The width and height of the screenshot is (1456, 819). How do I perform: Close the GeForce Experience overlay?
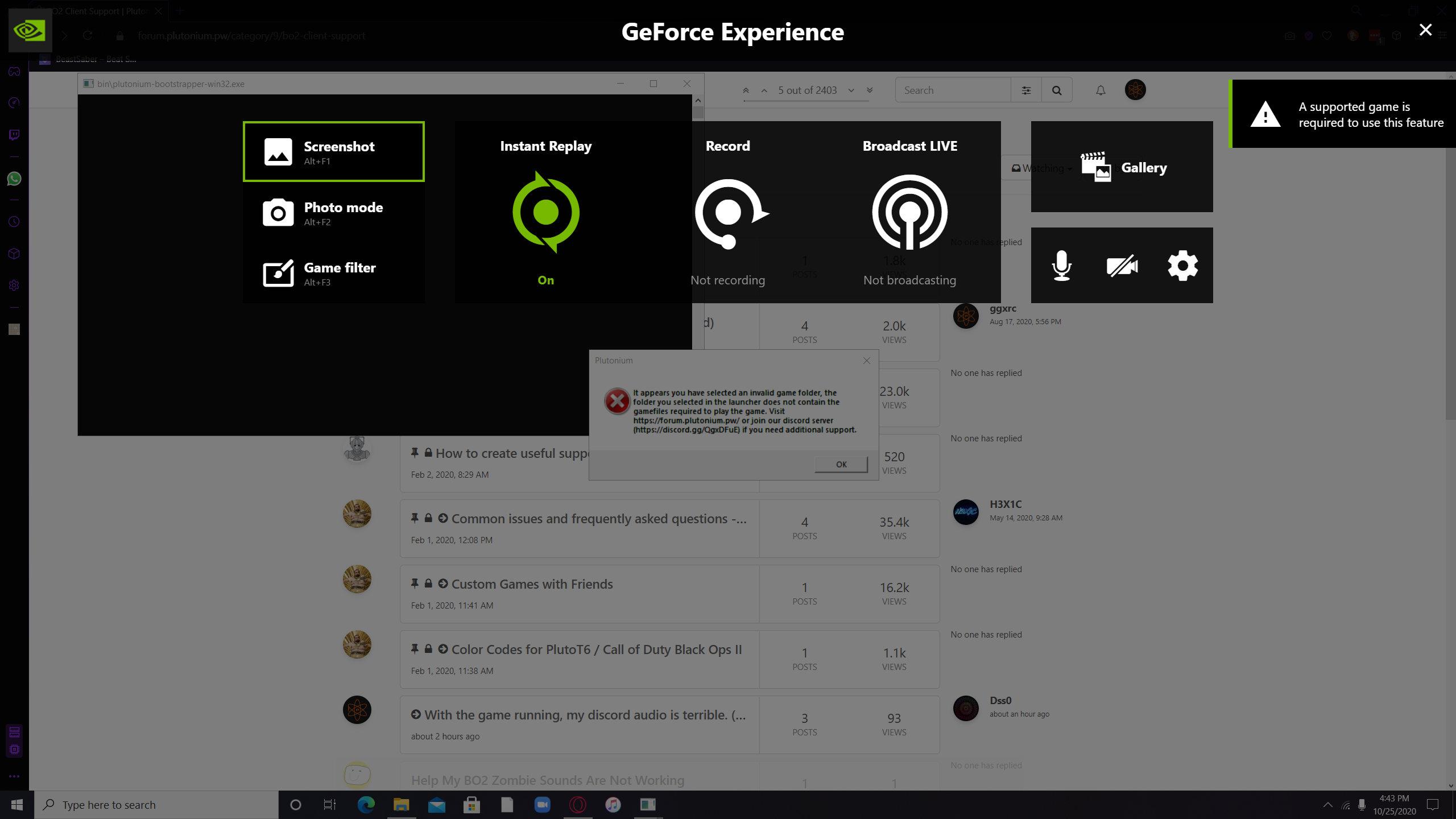click(x=1425, y=30)
